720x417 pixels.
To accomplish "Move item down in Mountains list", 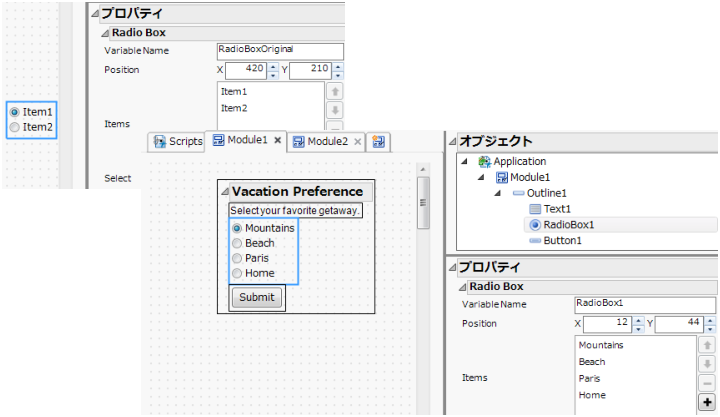I will click(707, 364).
